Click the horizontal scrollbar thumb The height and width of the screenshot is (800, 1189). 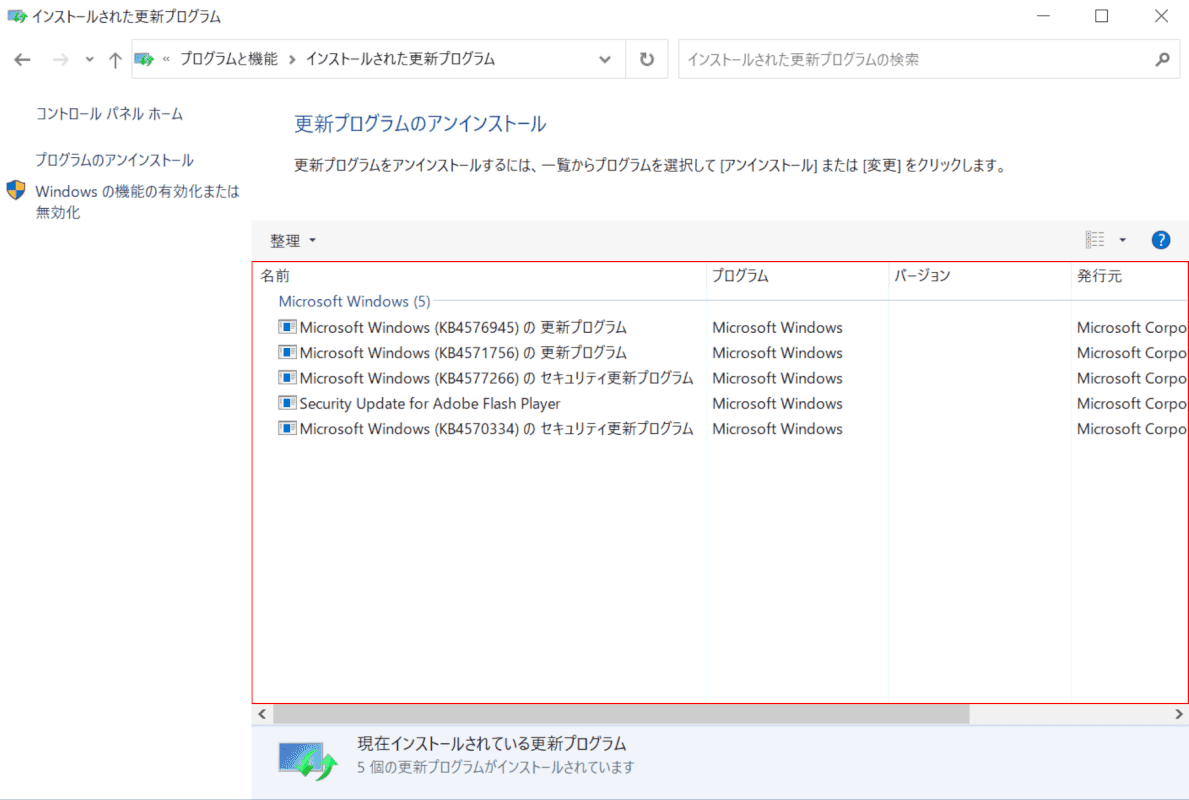tap(621, 714)
